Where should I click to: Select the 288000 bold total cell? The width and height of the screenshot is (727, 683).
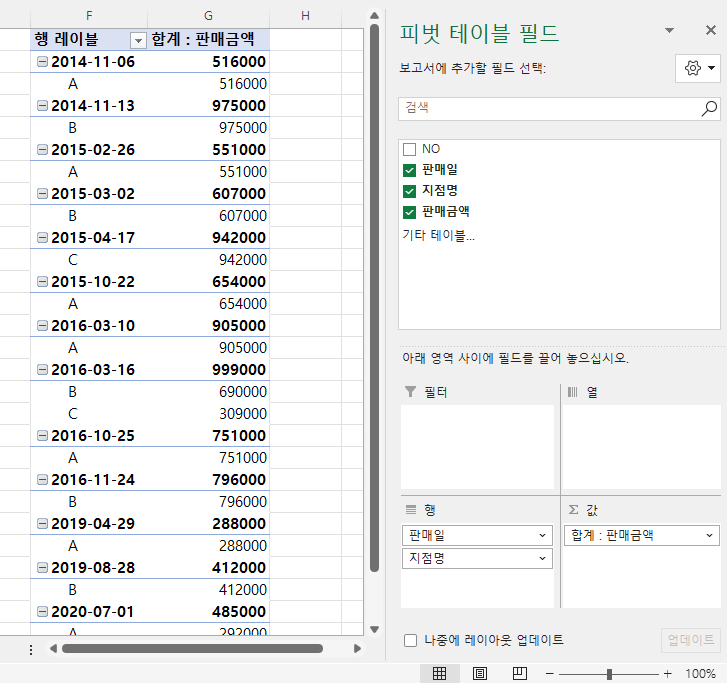(209, 523)
